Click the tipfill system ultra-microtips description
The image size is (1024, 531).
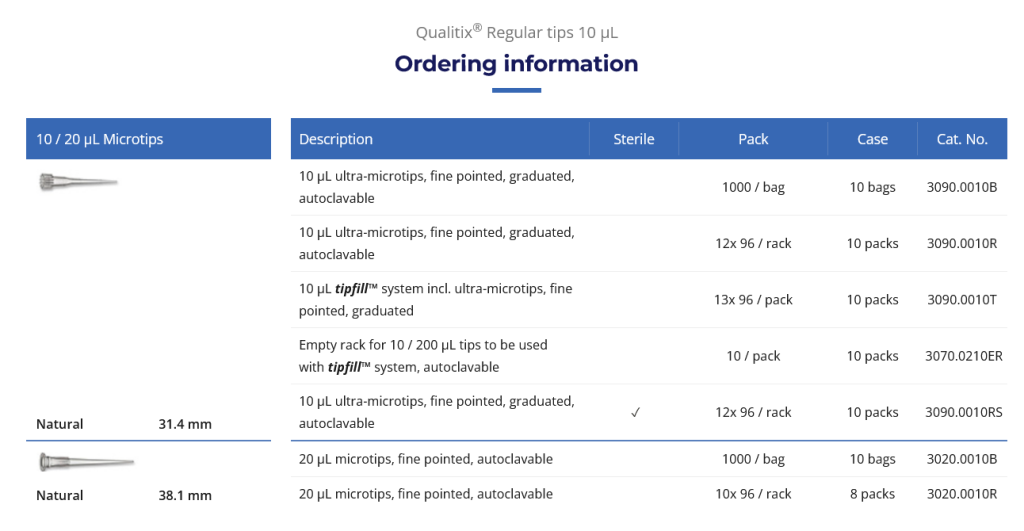pos(436,299)
